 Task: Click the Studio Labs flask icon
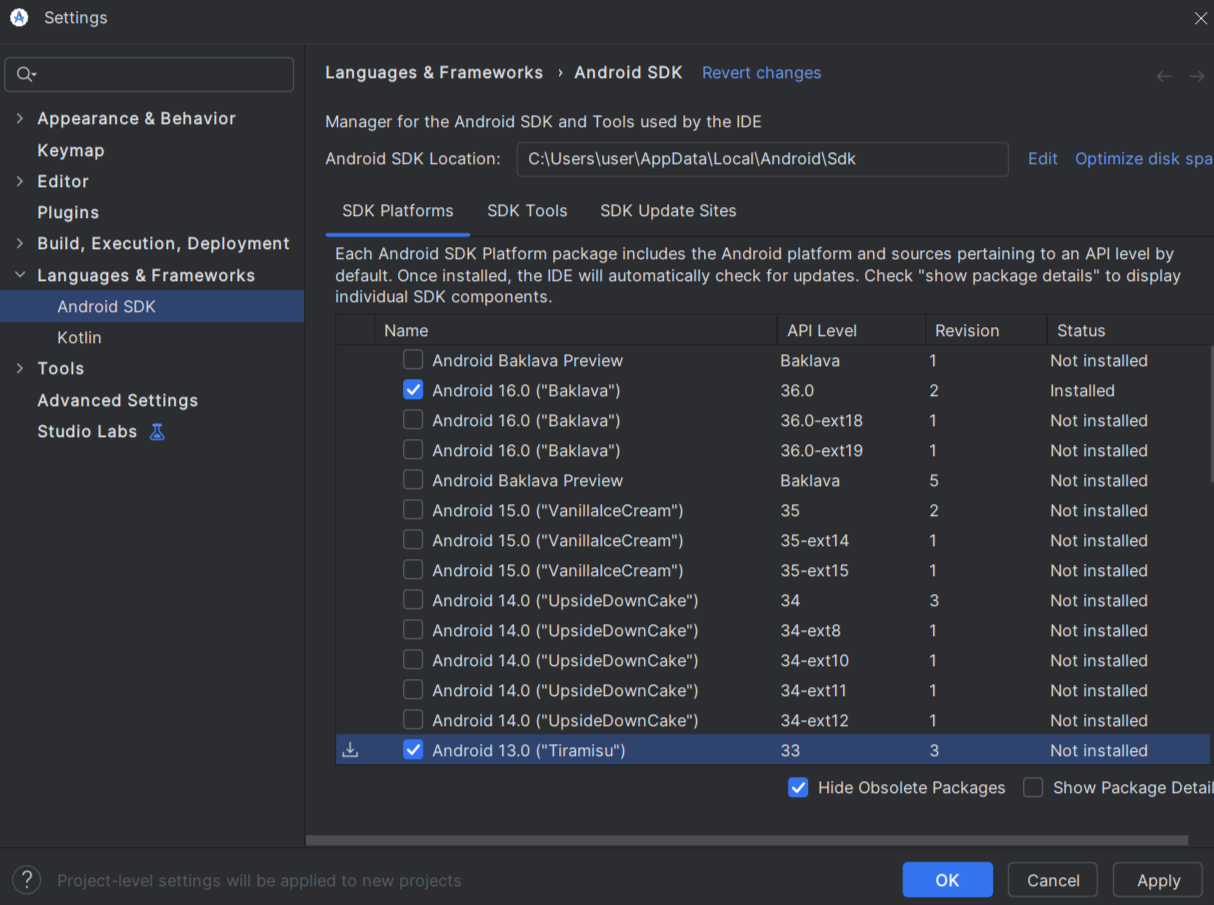click(x=157, y=432)
